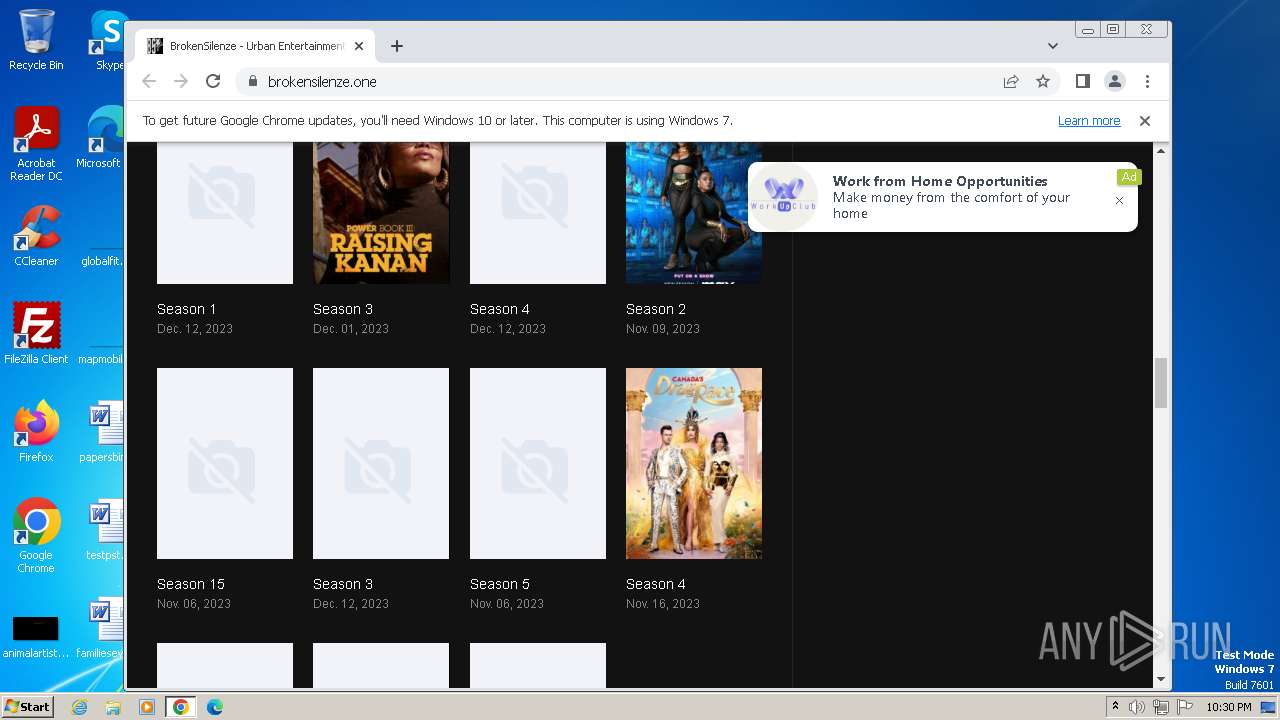Click the scrollbar up arrow

coord(1161,150)
